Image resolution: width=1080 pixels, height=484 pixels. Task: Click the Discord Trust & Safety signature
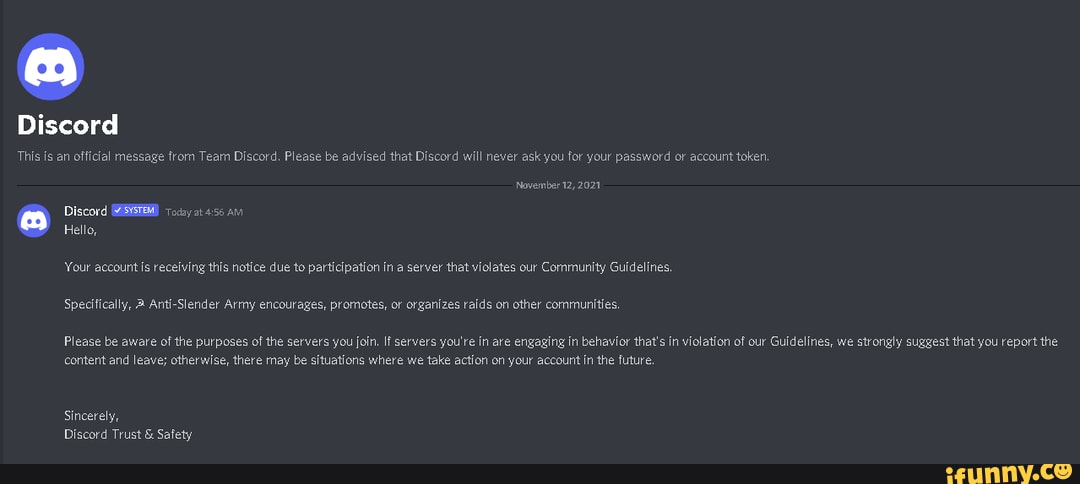128,434
